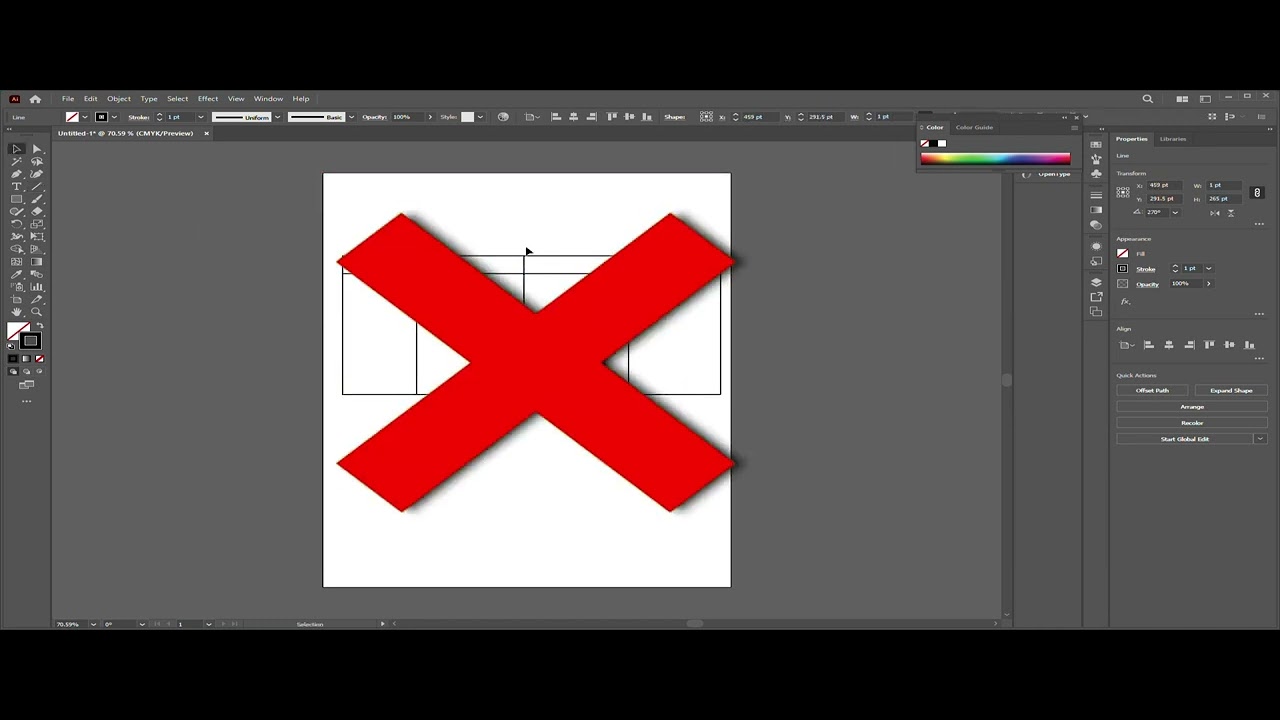
Task: Switch to the Color Guide tab
Action: pyautogui.click(x=974, y=127)
